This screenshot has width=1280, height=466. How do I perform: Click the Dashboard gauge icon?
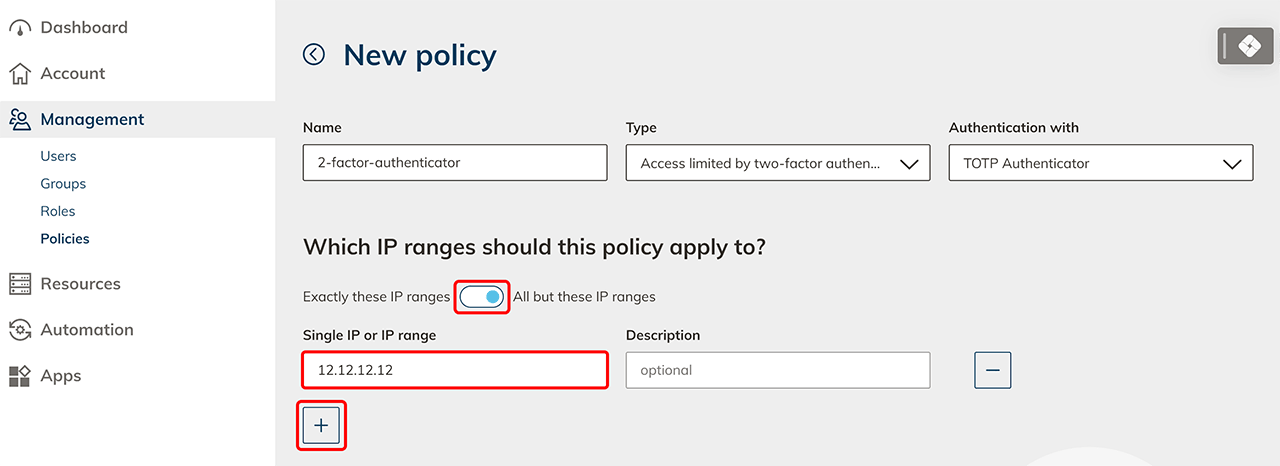pyautogui.click(x=20, y=28)
